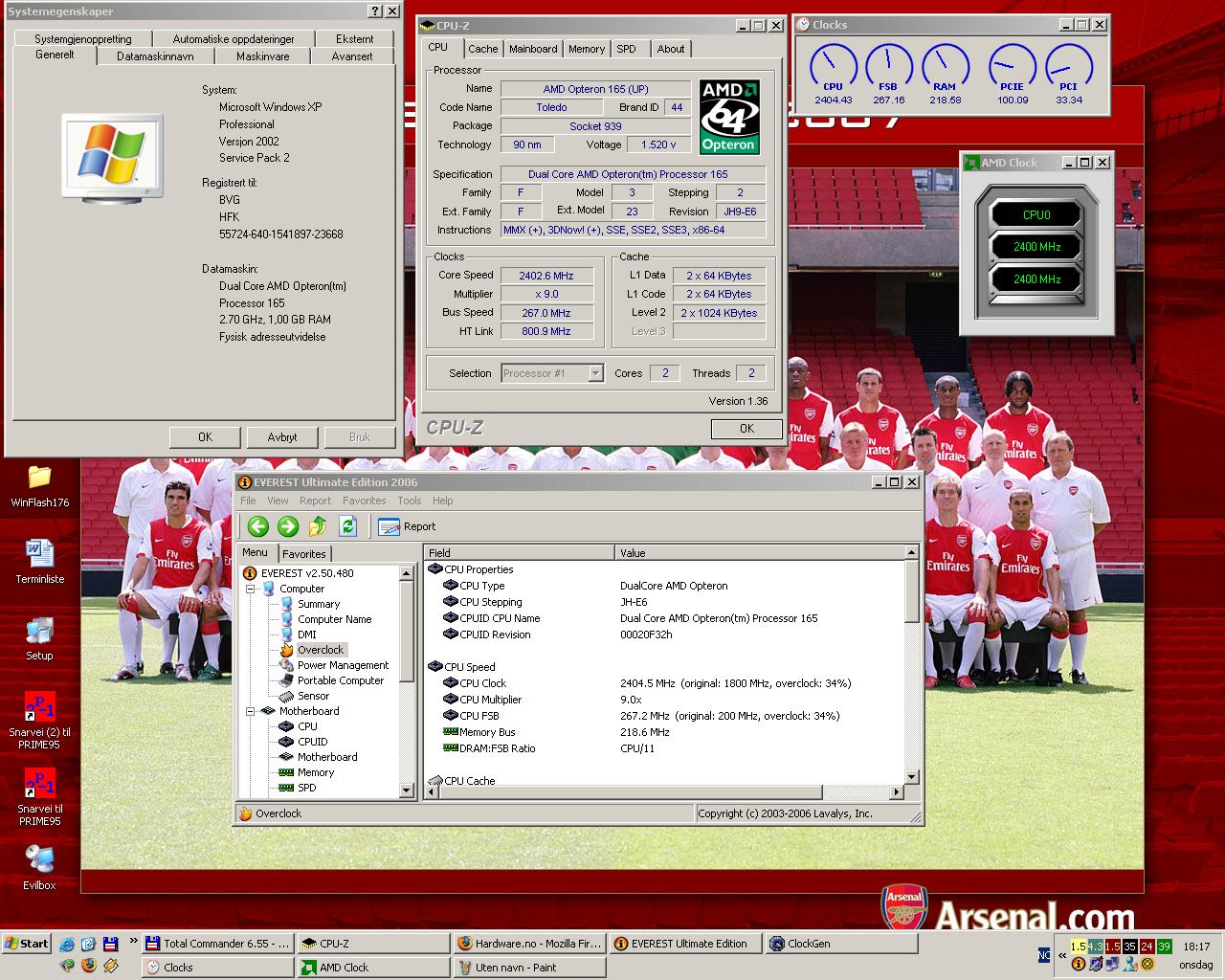Open Power Management in the EVEREST tree
This screenshot has height=980, width=1225.
click(343, 665)
